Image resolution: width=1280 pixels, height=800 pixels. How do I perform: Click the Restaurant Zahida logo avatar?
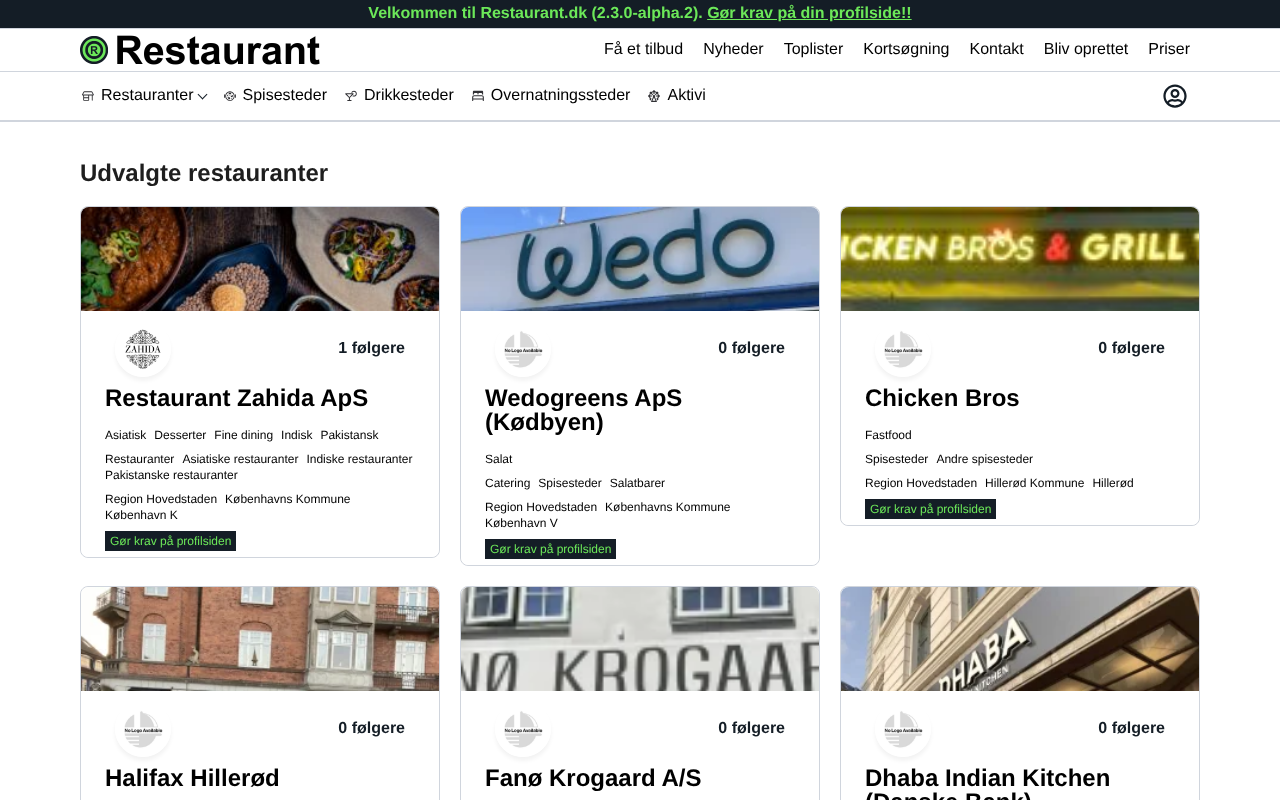pos(143,349)
